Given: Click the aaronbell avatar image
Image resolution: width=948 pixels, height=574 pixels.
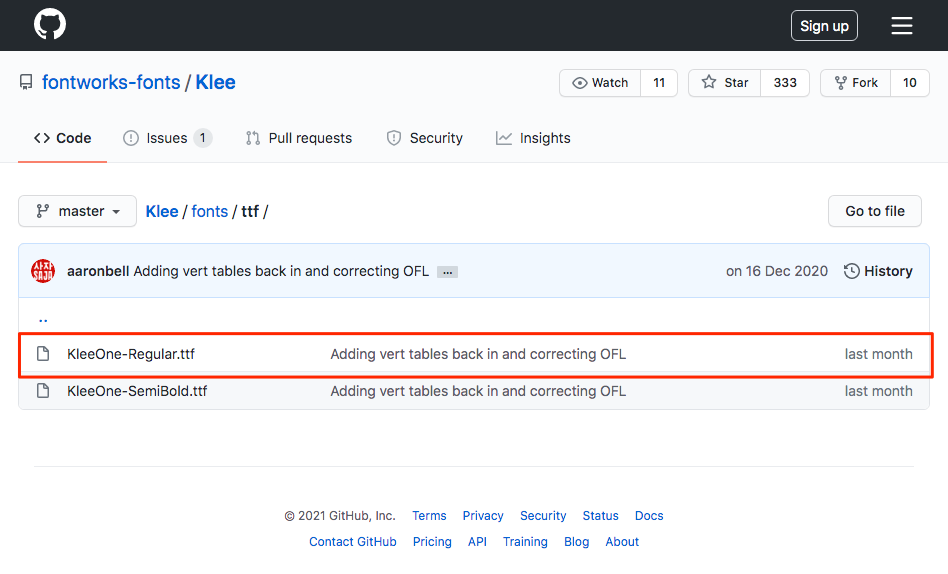Looking at the screenshot, I should (43, 271).
